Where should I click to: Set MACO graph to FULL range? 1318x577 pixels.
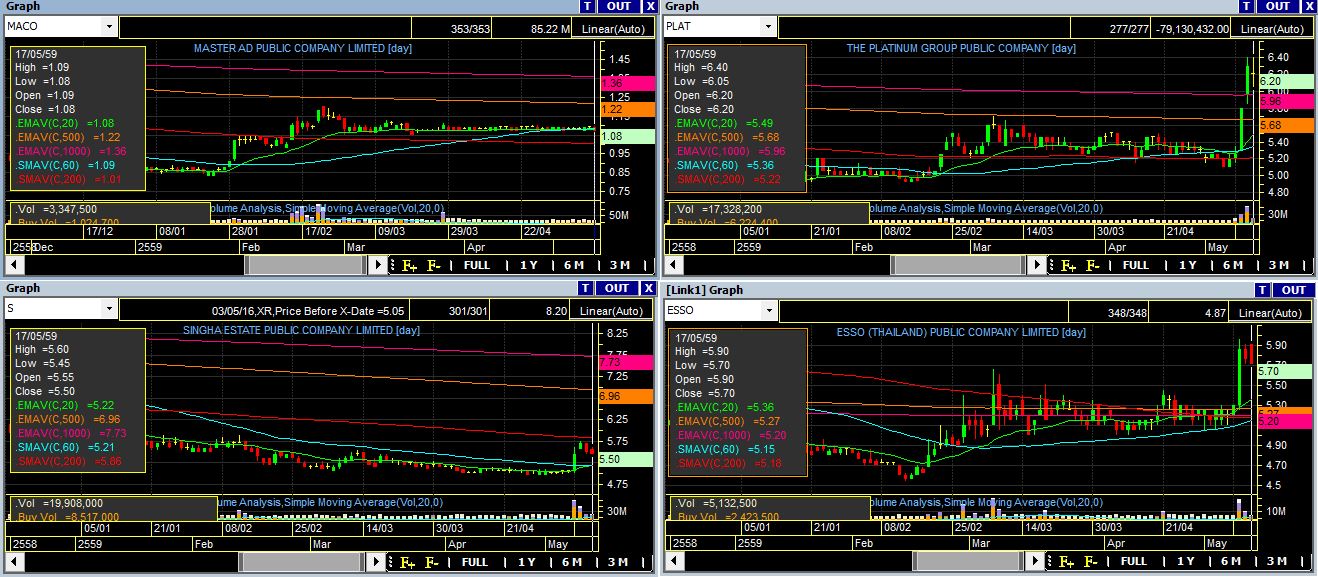476,265
